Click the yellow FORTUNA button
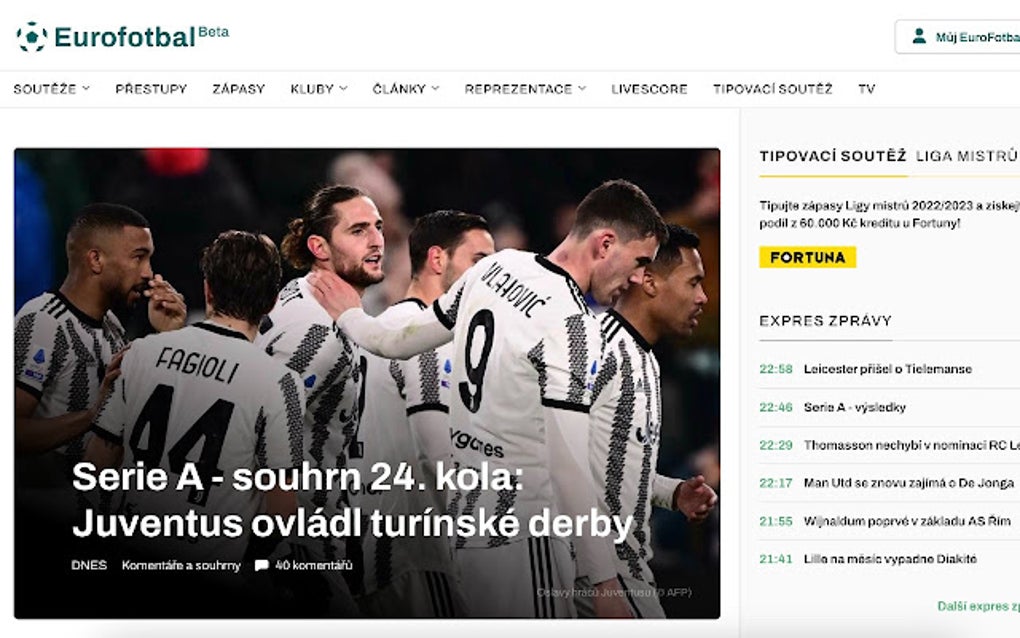This screenshot has height=638, width=1020. tap(807, 258)
